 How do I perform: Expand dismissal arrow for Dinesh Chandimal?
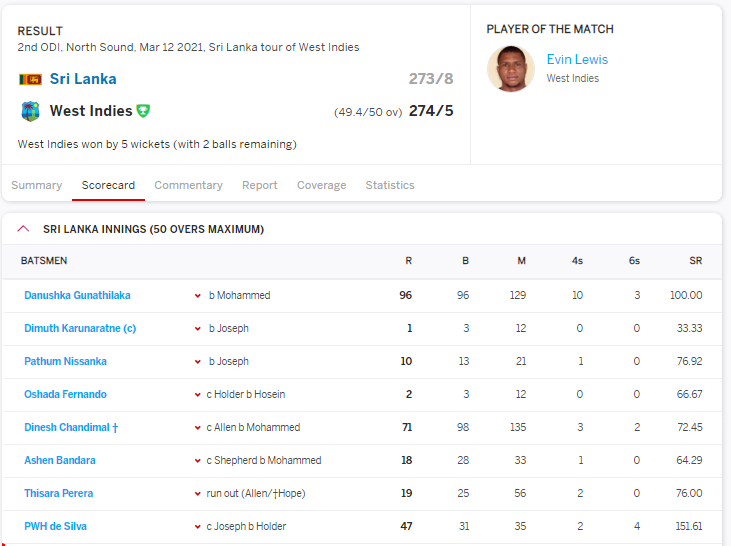pyautogui.click(x=198, y=428)
